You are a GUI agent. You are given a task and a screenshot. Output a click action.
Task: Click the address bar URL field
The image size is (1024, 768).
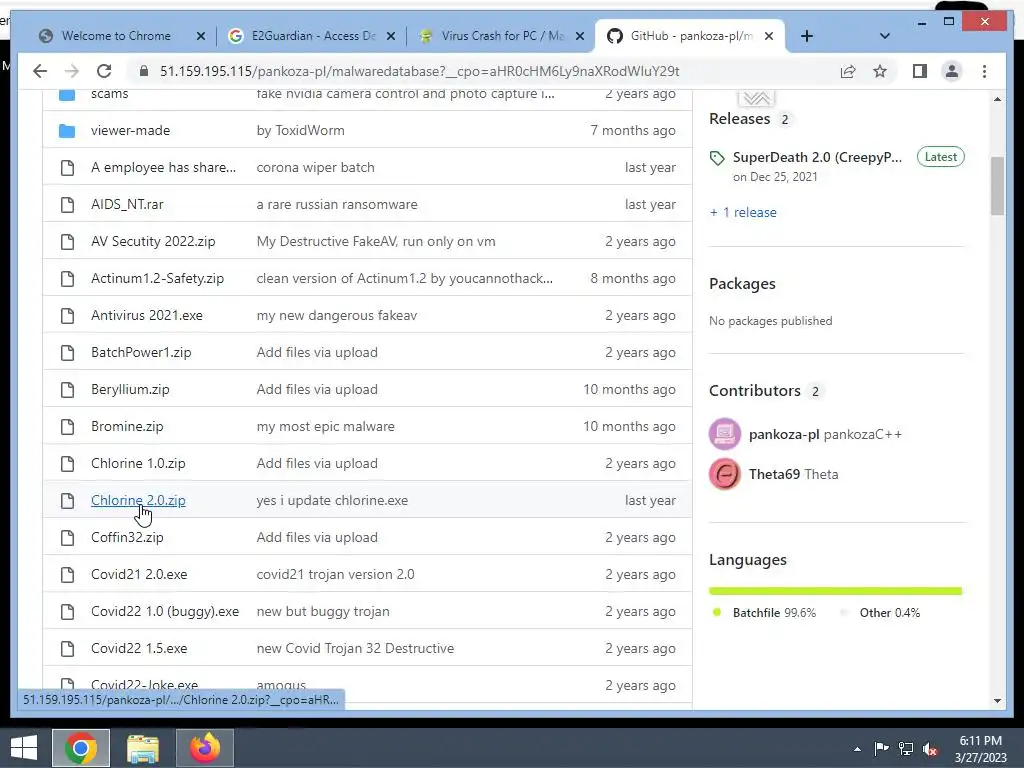(x=419, y=71)
